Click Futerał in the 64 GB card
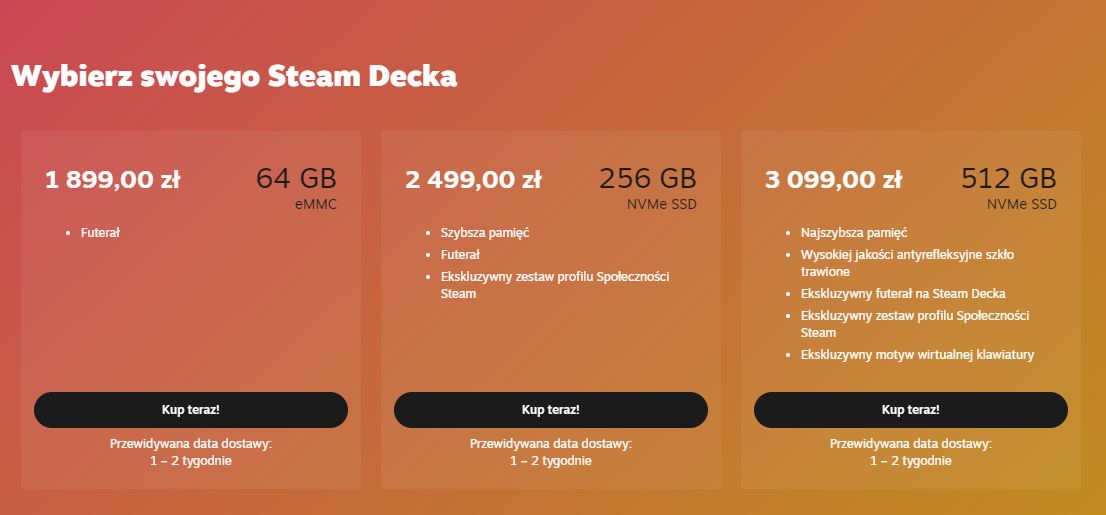 [x=100, y=233]
